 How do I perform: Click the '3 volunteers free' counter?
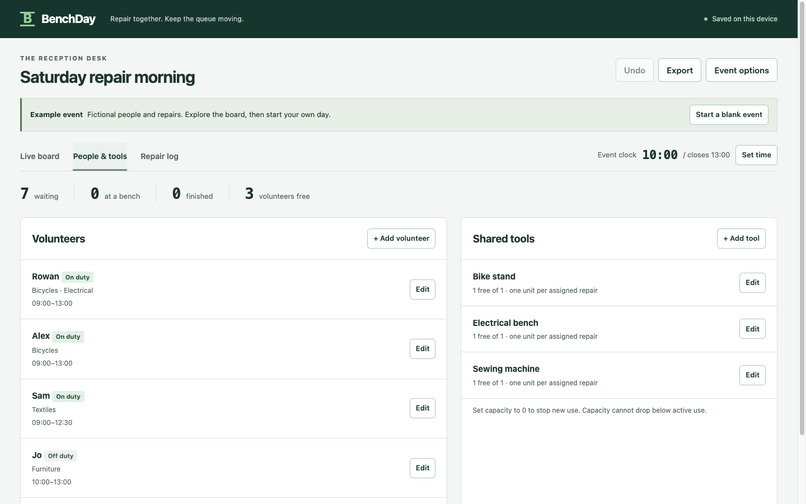point(277,194)
